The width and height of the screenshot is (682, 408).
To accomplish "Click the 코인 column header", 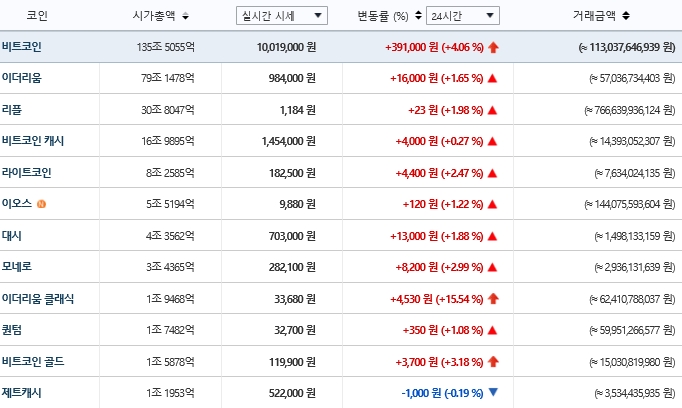I will pos(37,16).
